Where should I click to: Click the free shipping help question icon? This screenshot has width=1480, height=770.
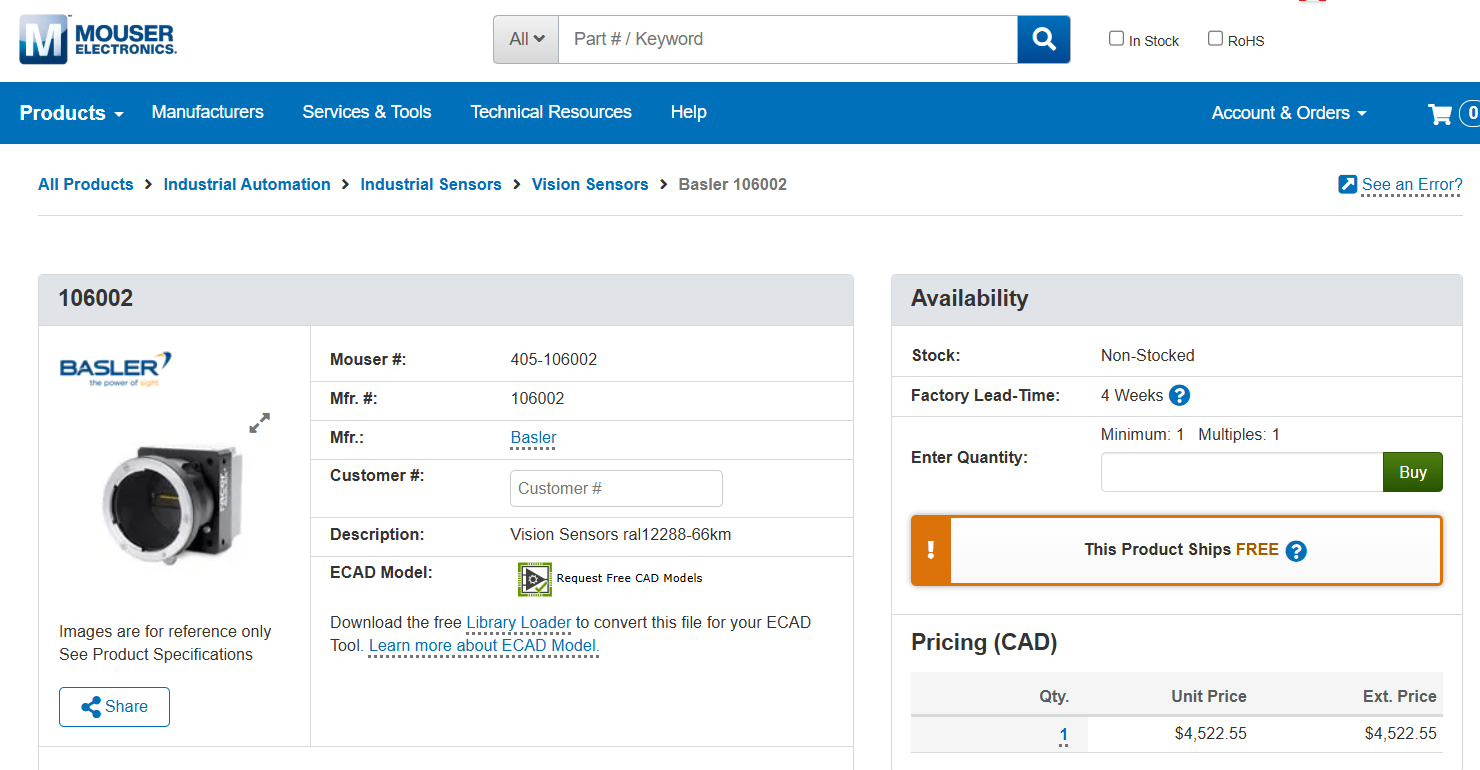1296,551
